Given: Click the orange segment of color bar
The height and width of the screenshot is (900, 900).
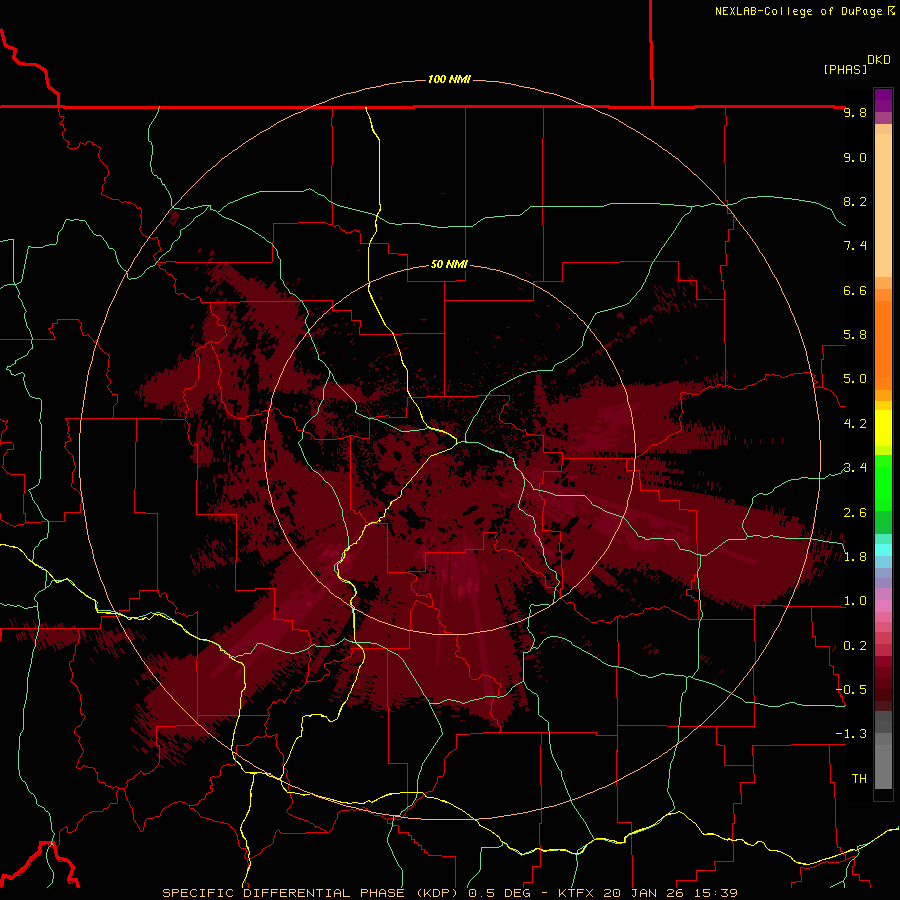Looking at the screenshot, I should (x=883, y=345).
